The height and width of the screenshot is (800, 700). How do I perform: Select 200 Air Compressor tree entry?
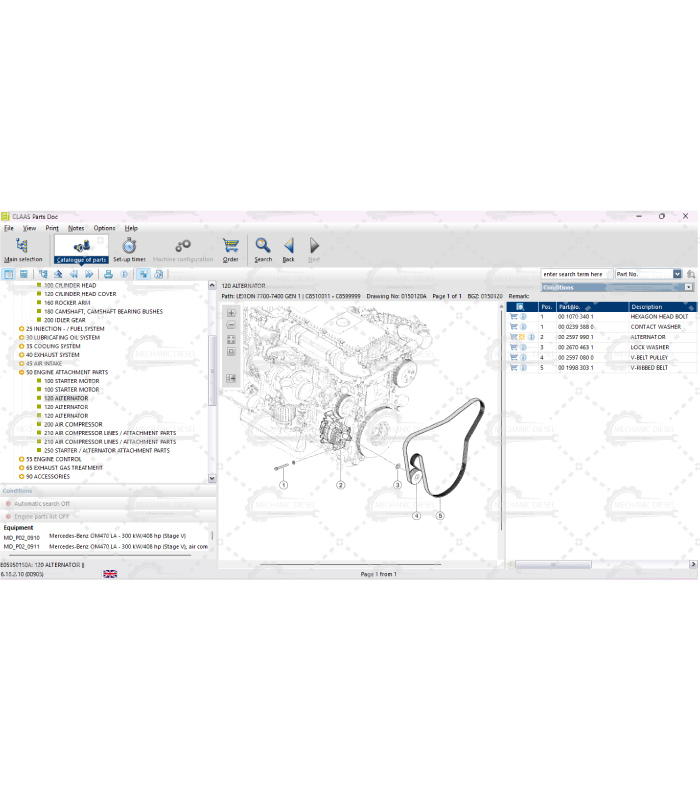72,424
